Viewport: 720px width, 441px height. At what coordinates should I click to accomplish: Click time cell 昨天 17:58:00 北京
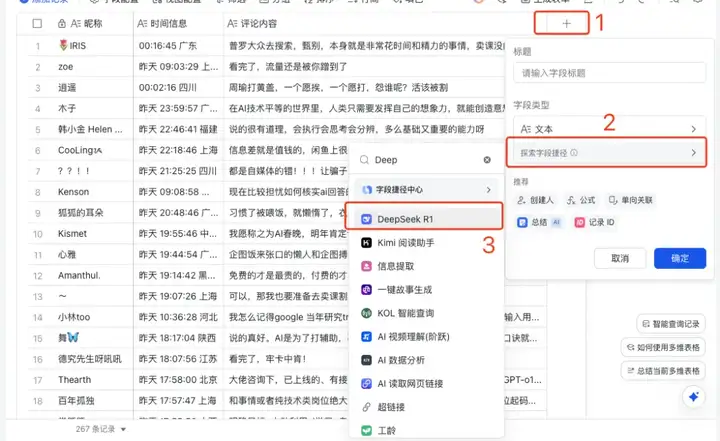pos(178,380)
